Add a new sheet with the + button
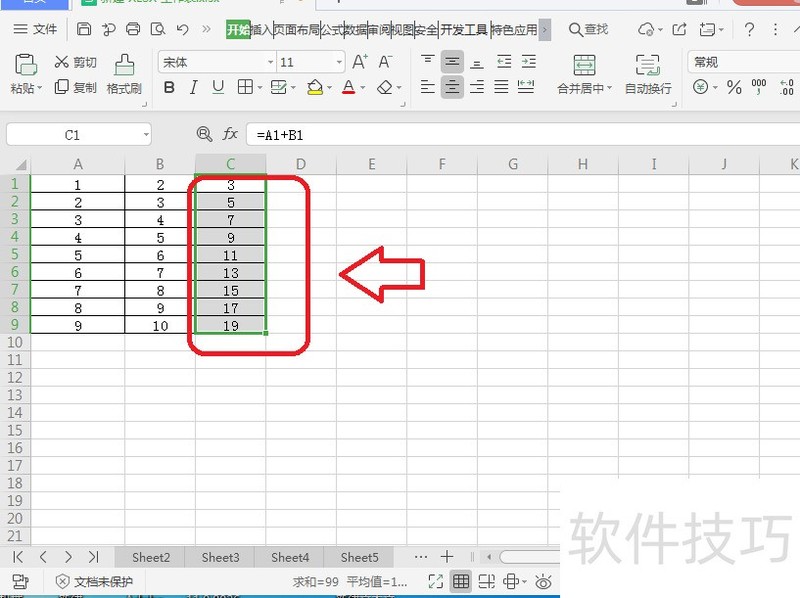The height and width of the screenshot is (598, 800). [448, 557]
